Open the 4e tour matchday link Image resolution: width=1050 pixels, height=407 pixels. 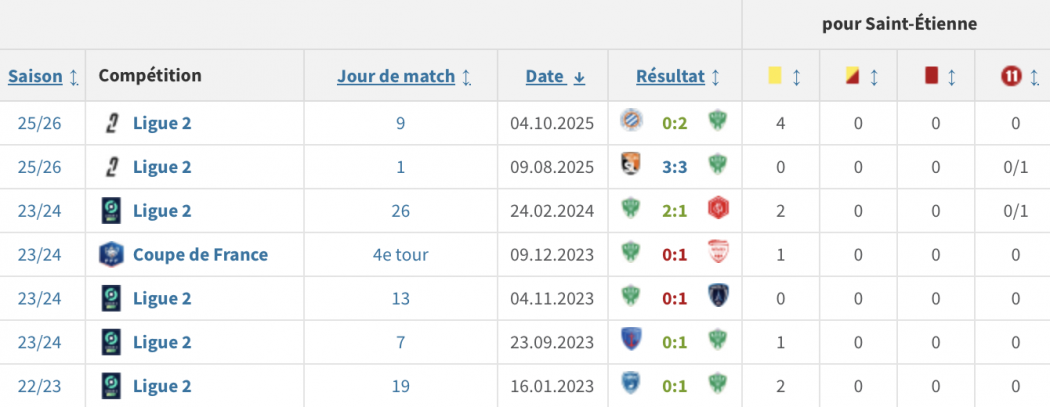click(x=400, y=254)
